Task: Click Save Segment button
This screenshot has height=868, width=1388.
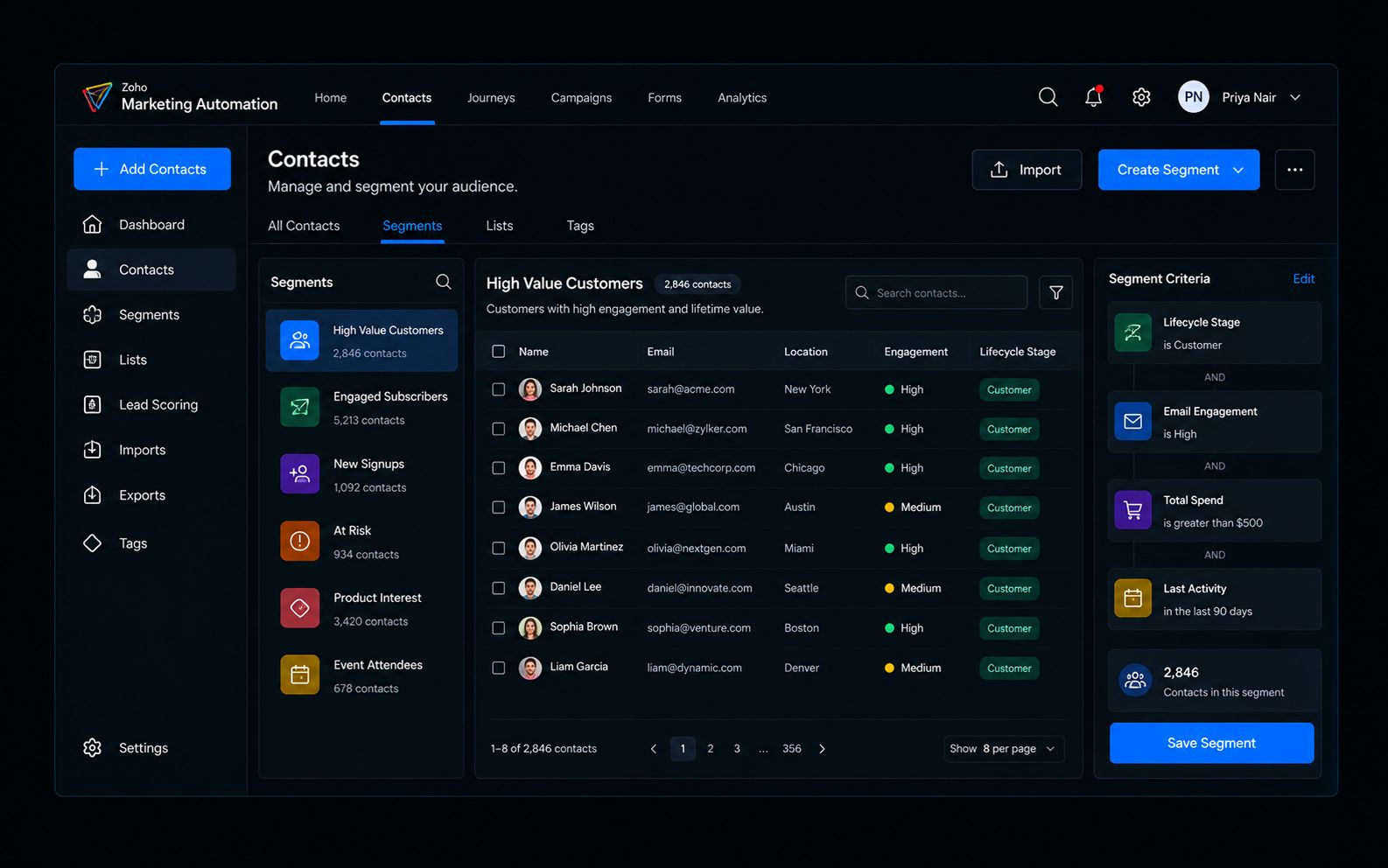Action: 1211,743
